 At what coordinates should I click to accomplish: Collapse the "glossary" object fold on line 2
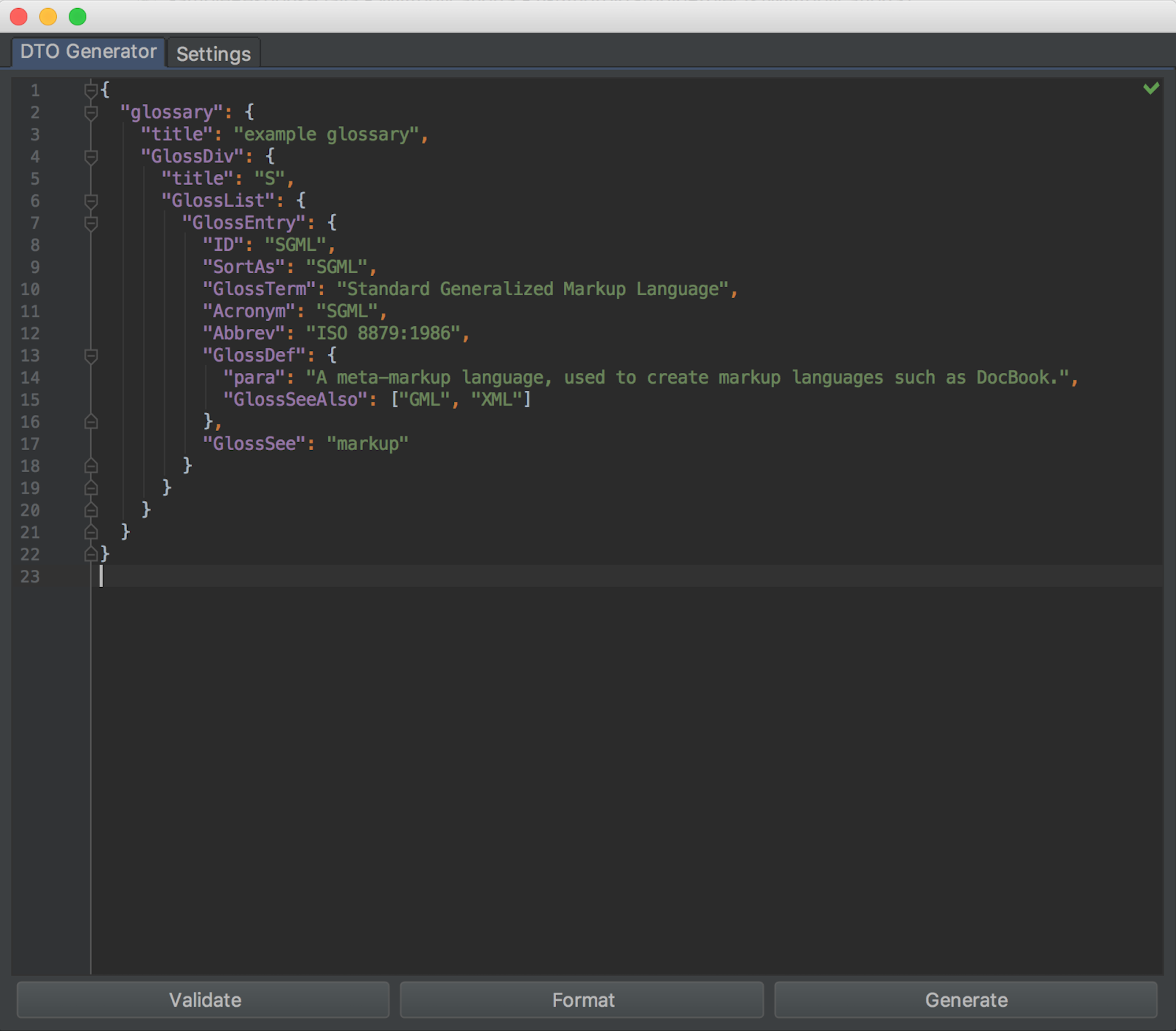tap(91, 112)
